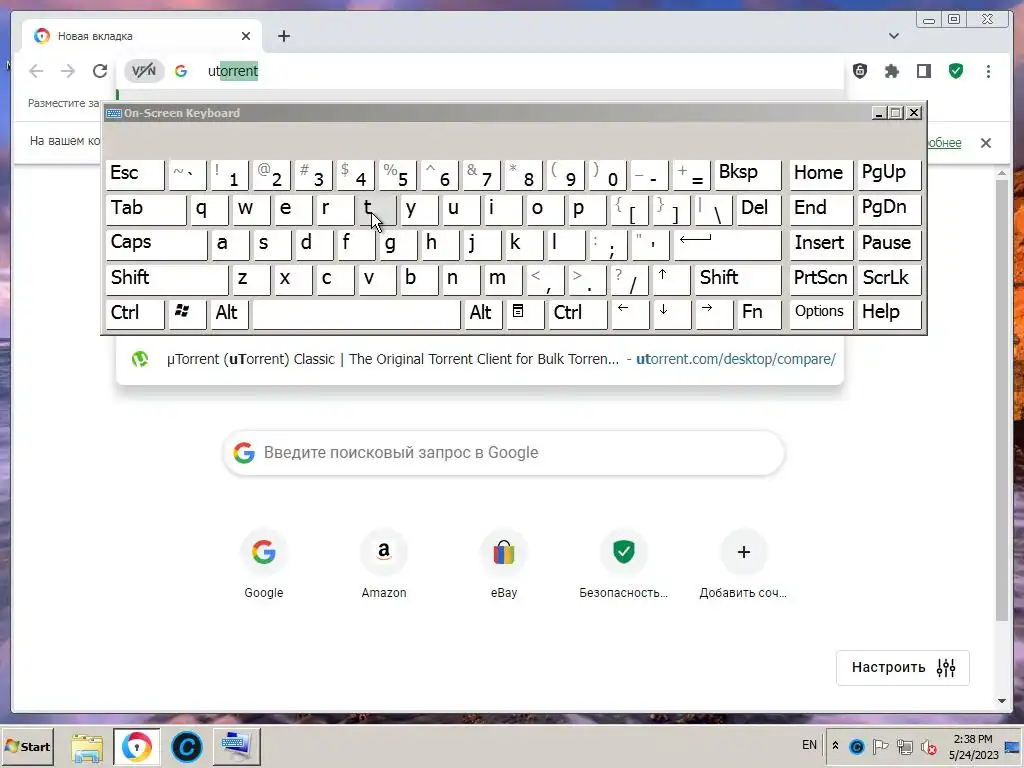Toggle the left Ctrl key
Screen dimensions: 1024x768
(135, 314)
